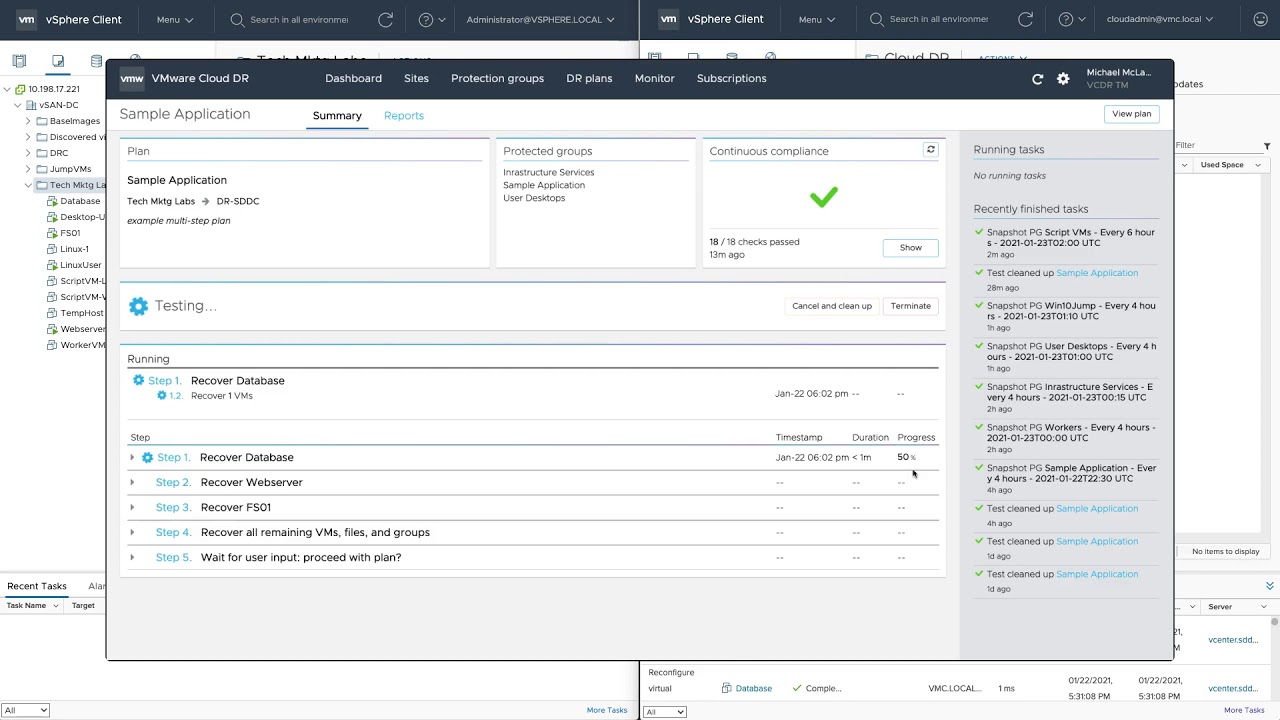Viewport: 1280px width, 720px height.
Task: Click the vSphere Client refresh icon on the left
Action: pos(385,19)
